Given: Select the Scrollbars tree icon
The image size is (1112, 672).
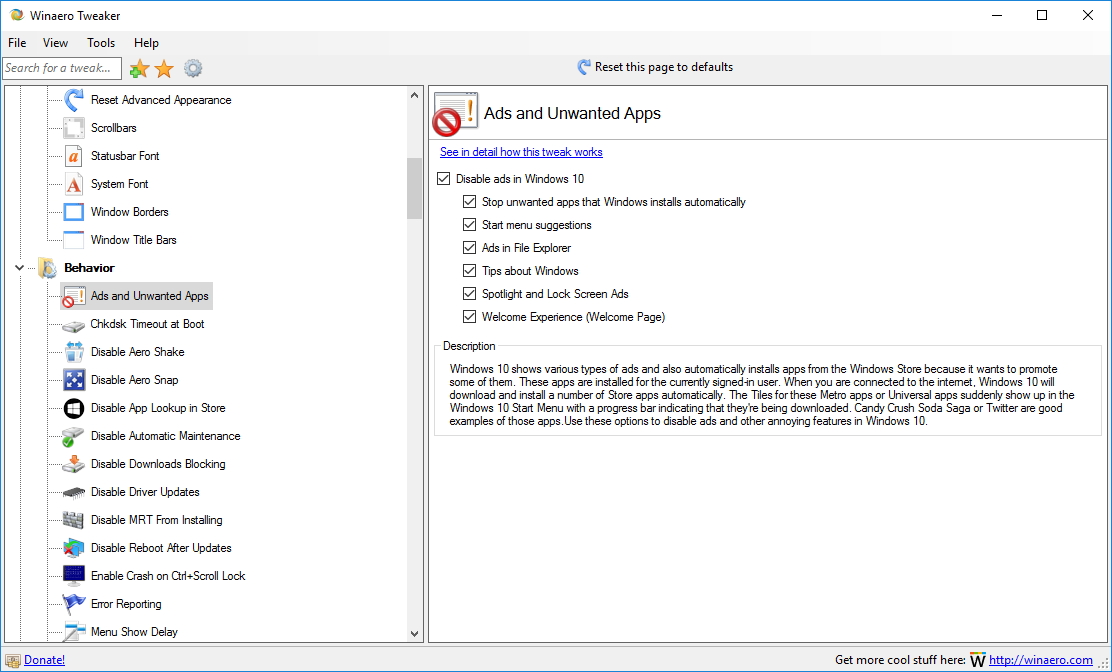Looking at the screenshot, I should click(74, 128).
